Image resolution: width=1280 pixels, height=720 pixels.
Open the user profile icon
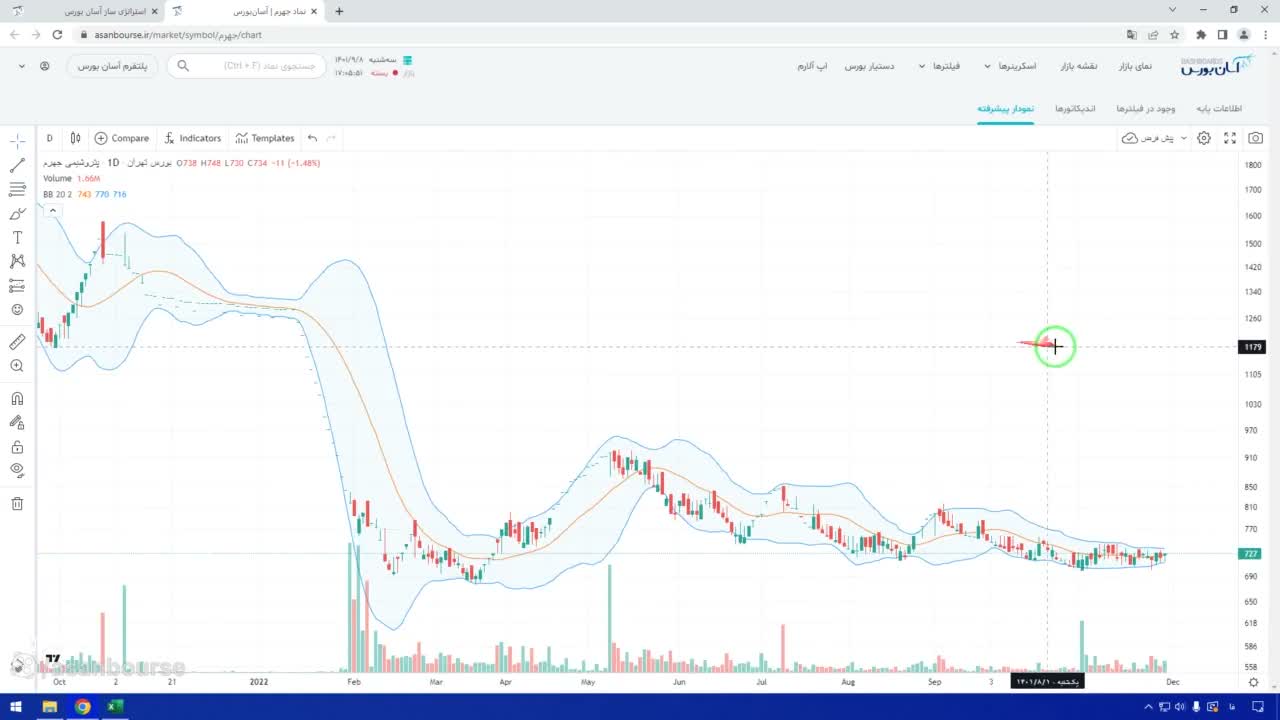click(x=45, y=66)
